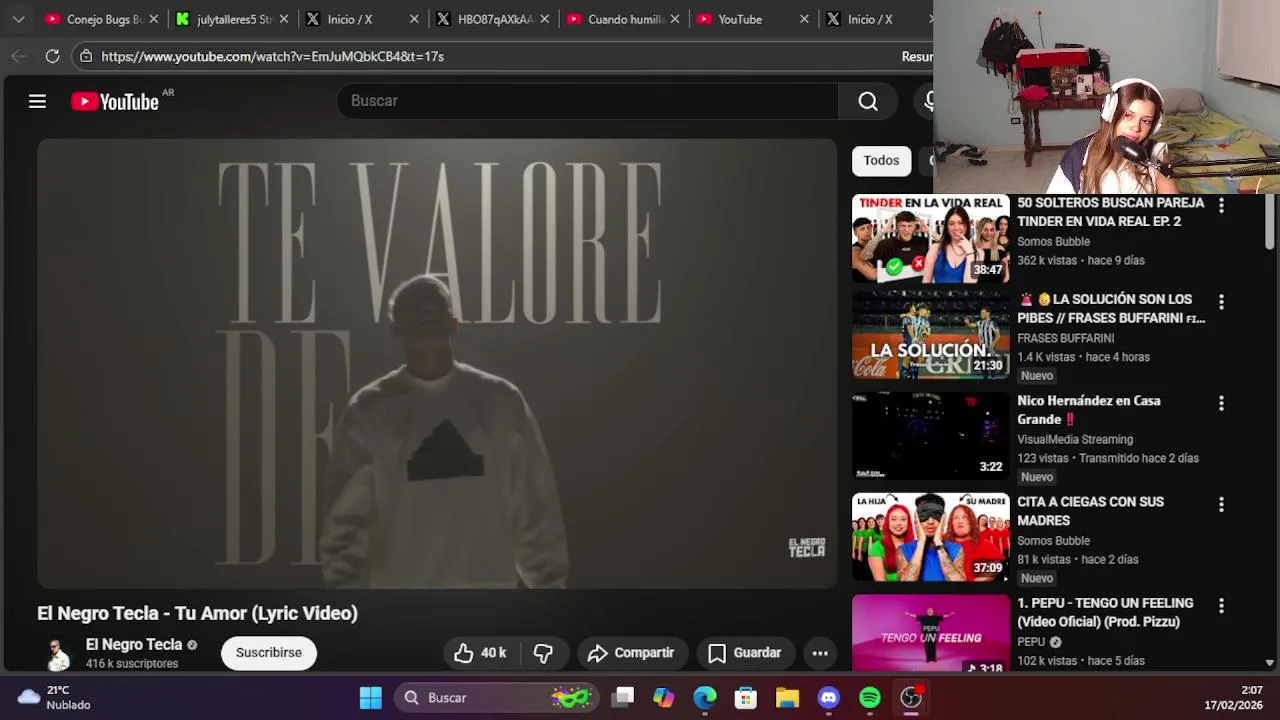Click the Compartir share button
The width and height of the screenshot is (1280, 720).
[x=631, y=653]
